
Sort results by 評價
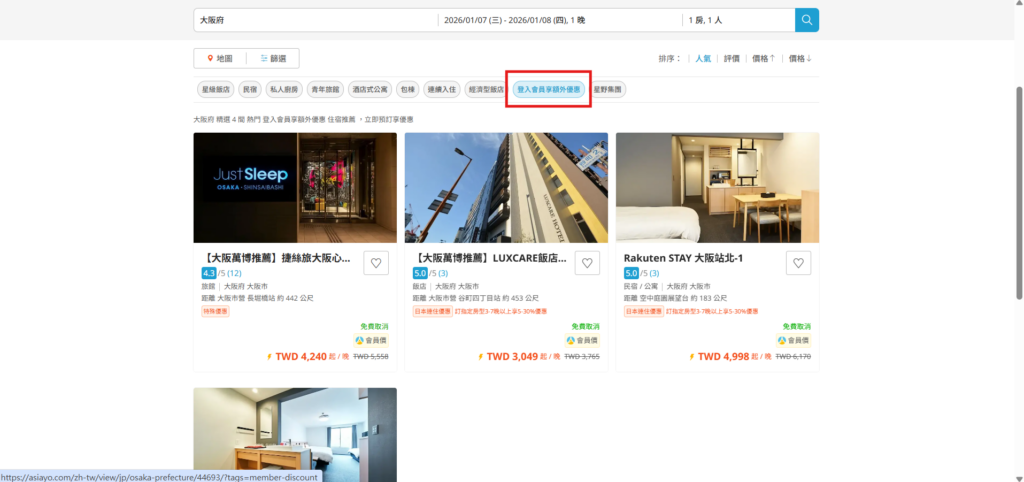point(731,58)
